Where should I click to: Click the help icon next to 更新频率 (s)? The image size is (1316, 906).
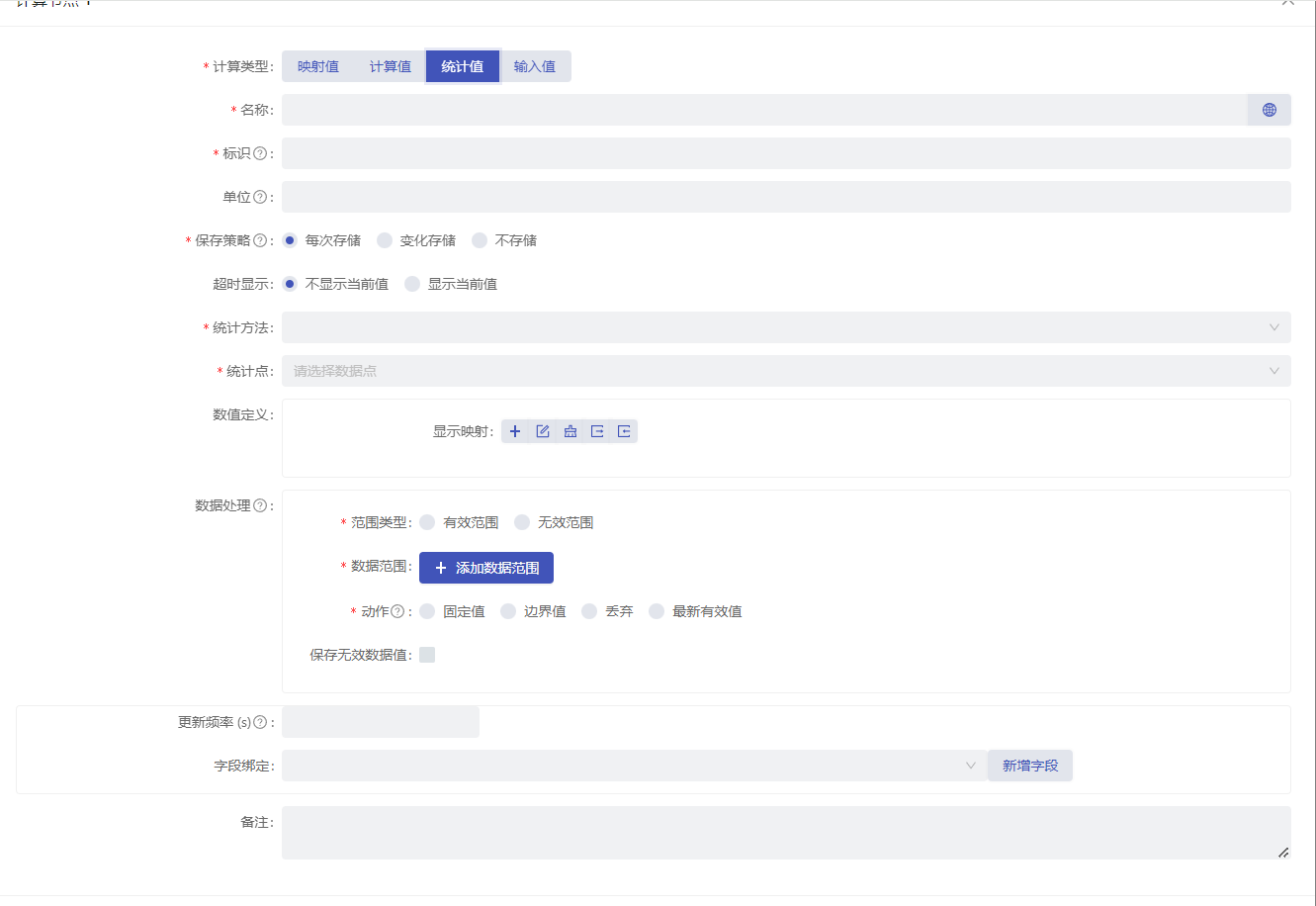tap(260, 722)
